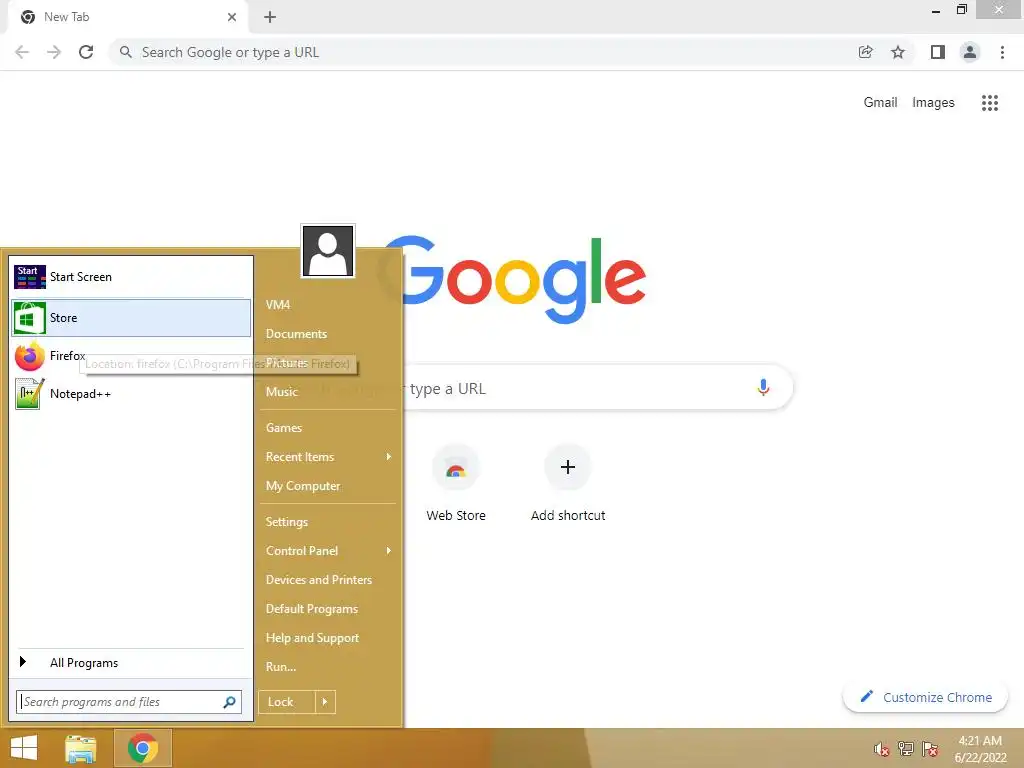
Task: Bookmark this tab with star icon
Action: [x=898, y=52]
